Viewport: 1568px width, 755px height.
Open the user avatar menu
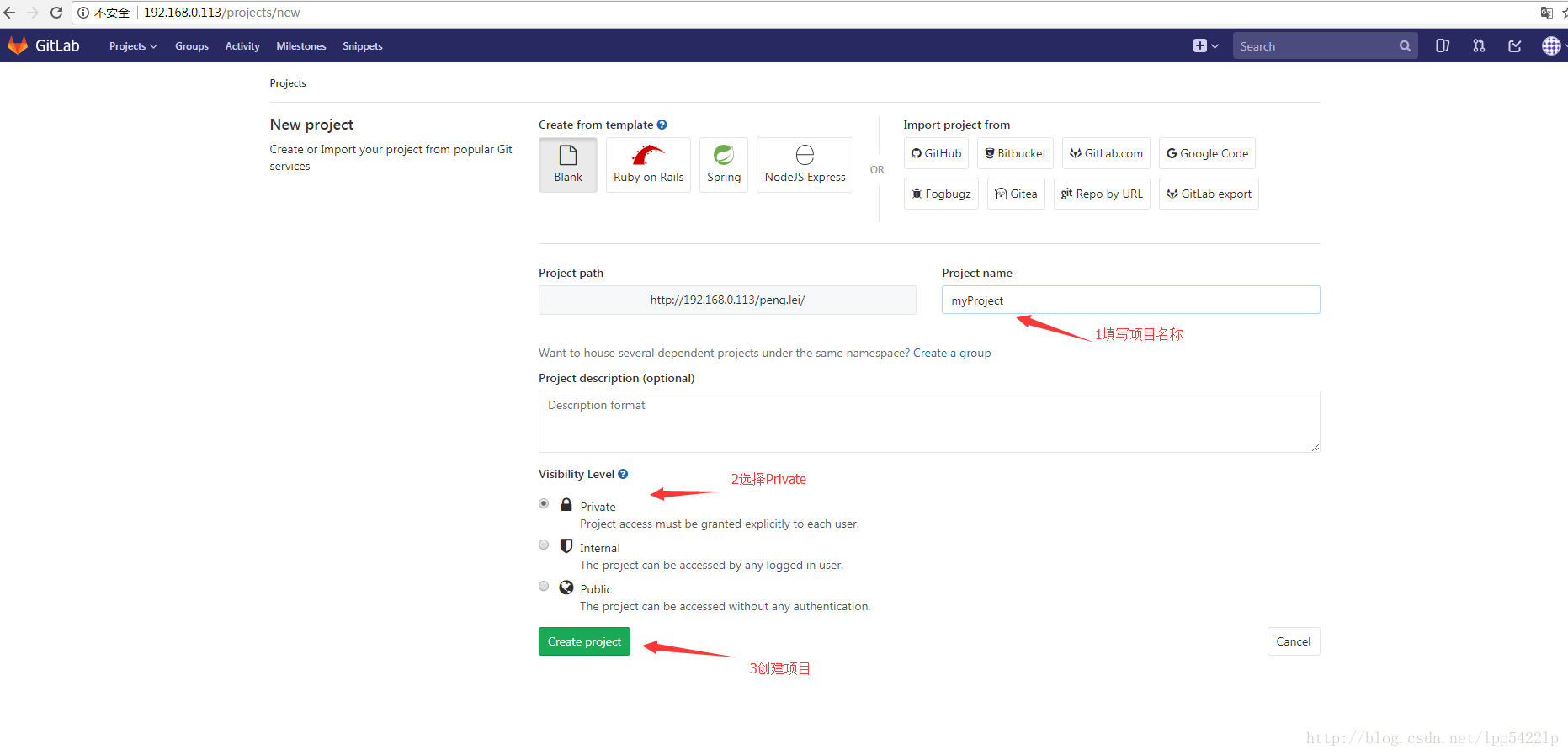tap(1551, 46)
